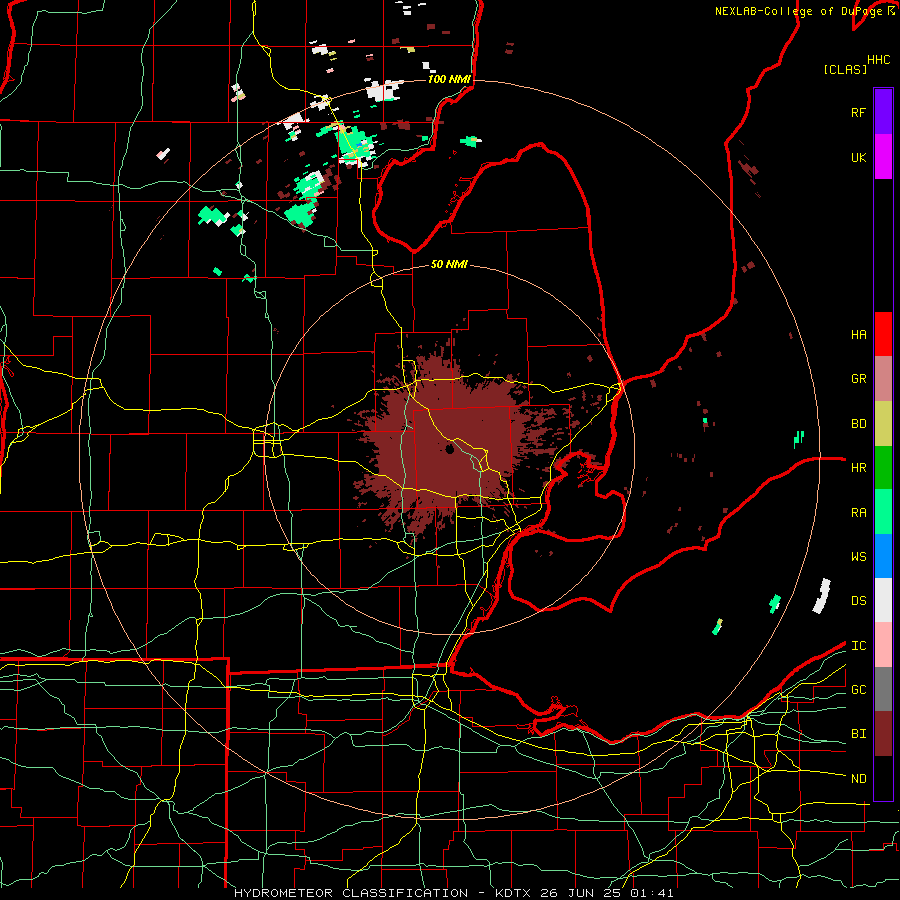Viewport: 900px width, 900px height.
Task: Click the DS white legend swatch
Action: pyautogui.click(x=883, y=600)
